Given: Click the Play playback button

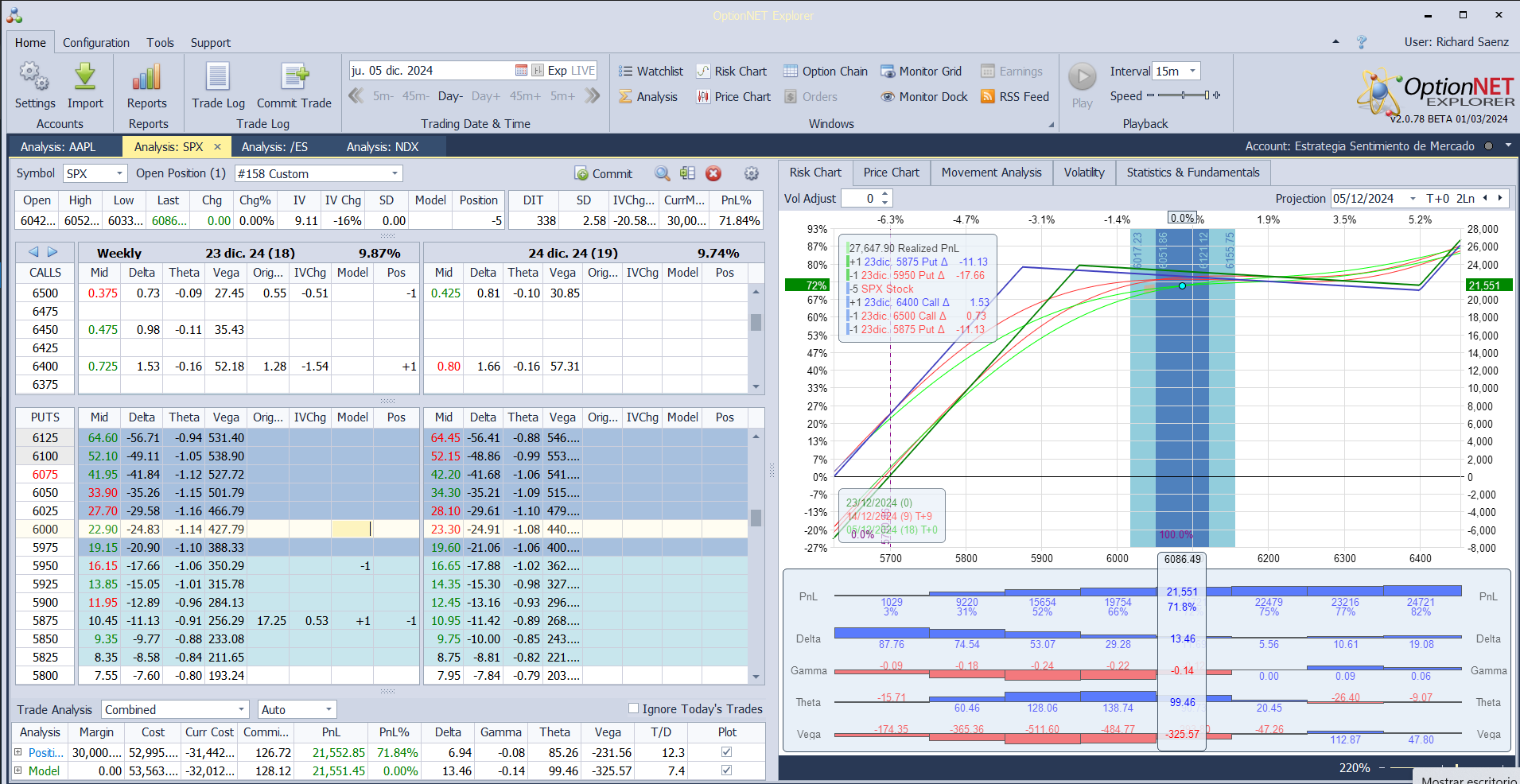Looking at the screenshot, I should (x=1082, y=85).
